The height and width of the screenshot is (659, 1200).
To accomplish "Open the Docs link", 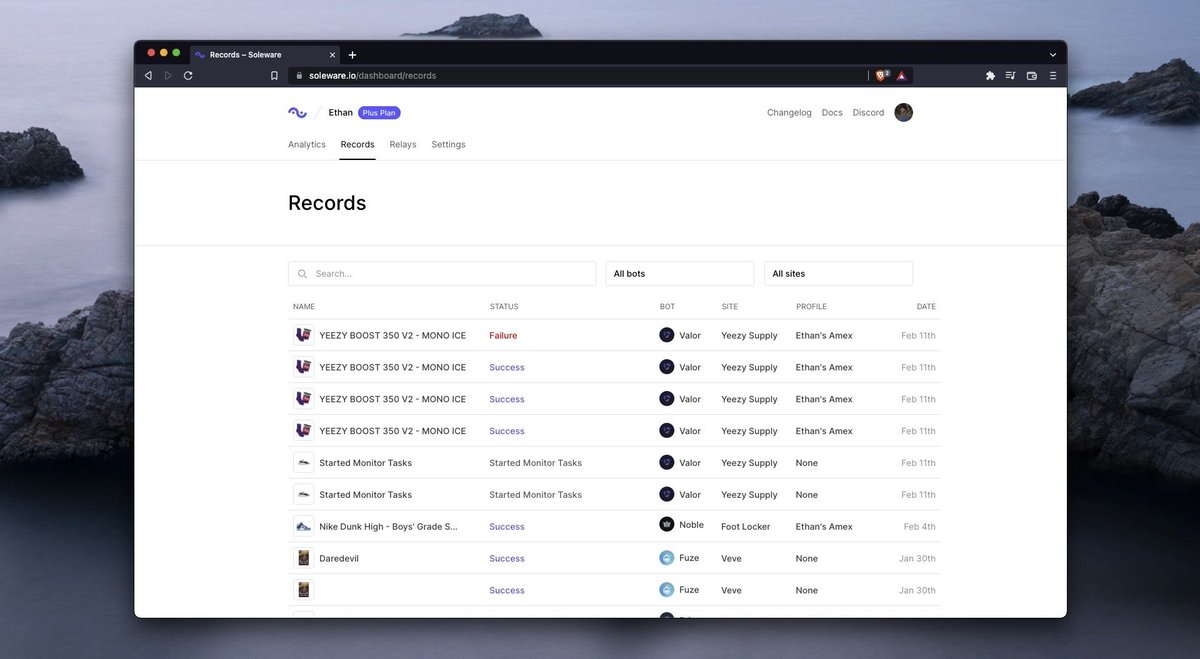I will coord(832,113).
